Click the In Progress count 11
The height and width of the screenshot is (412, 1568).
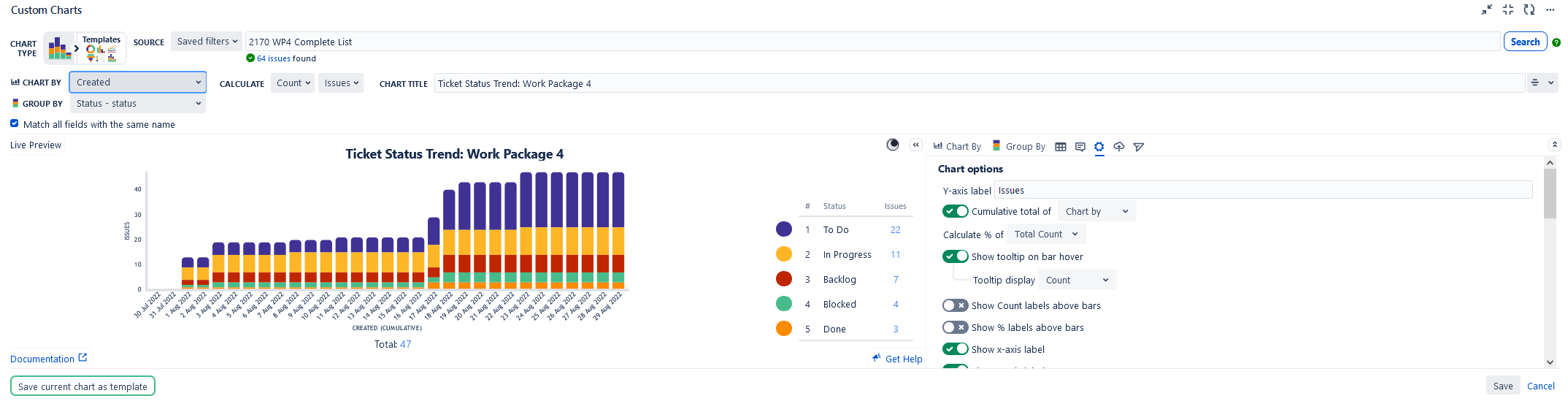click(x=895, y=254)
